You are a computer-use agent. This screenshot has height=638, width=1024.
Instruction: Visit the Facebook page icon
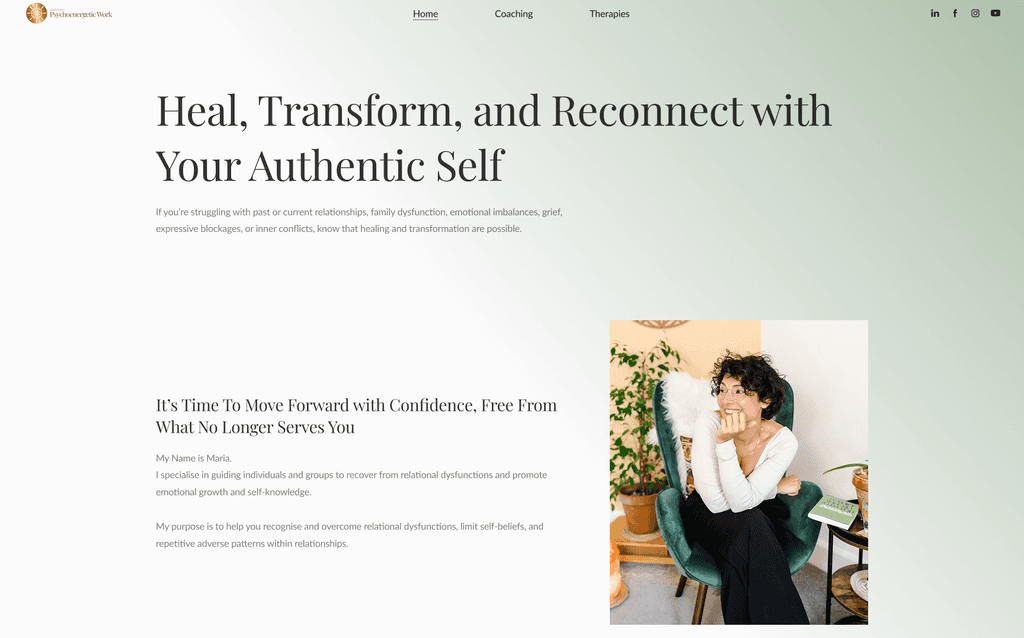click(x=955, y=13)
